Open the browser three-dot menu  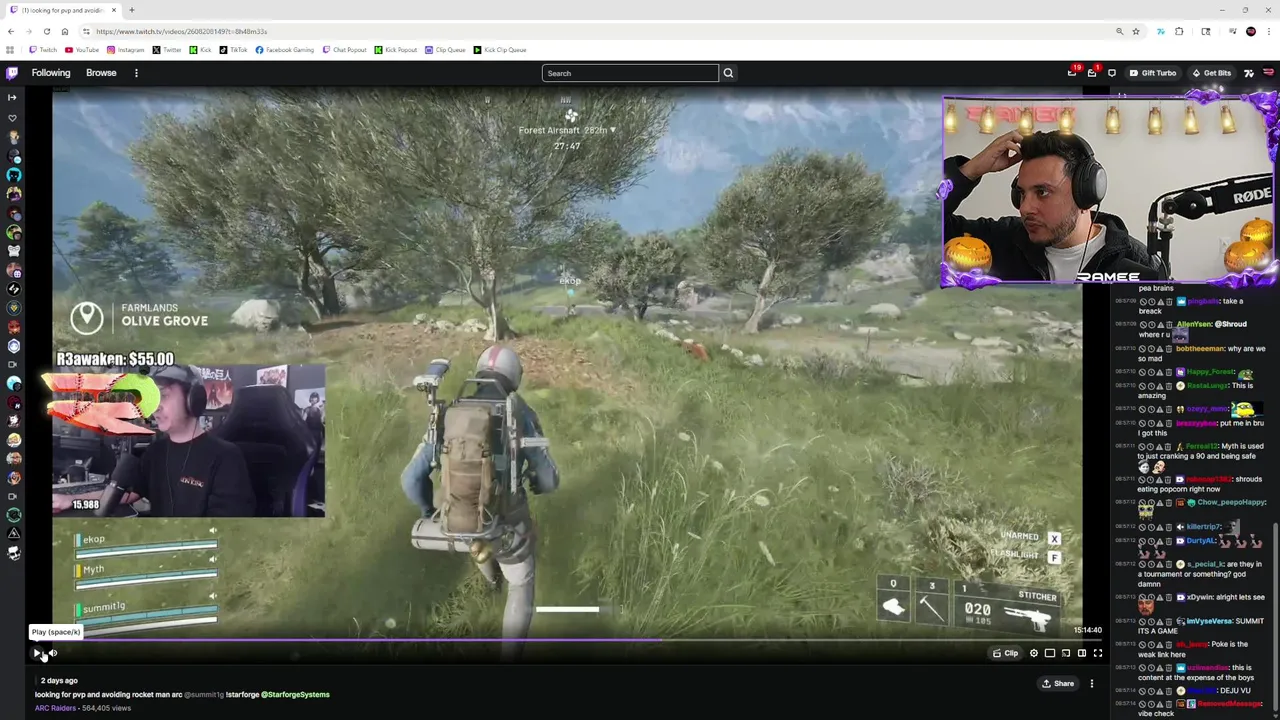tap(1270, 32)
